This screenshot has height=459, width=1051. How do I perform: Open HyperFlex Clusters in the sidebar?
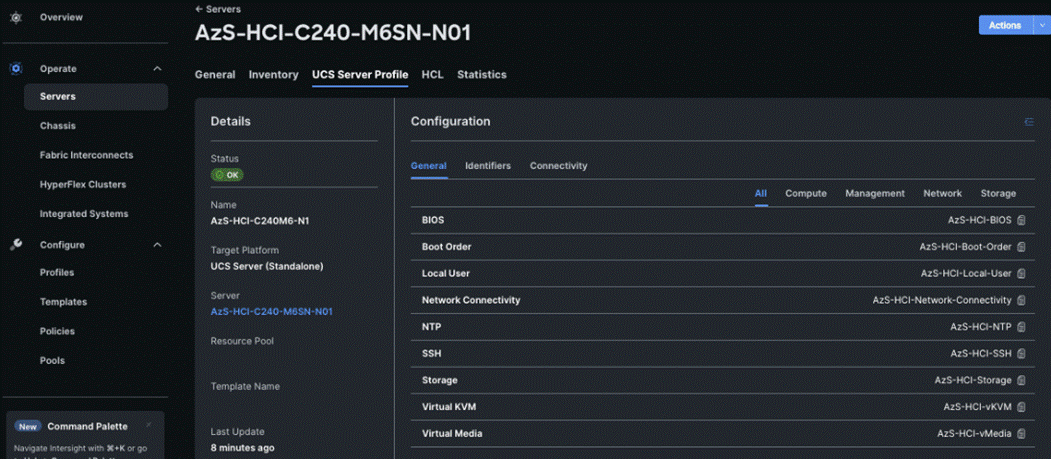(x=82, y=184)
